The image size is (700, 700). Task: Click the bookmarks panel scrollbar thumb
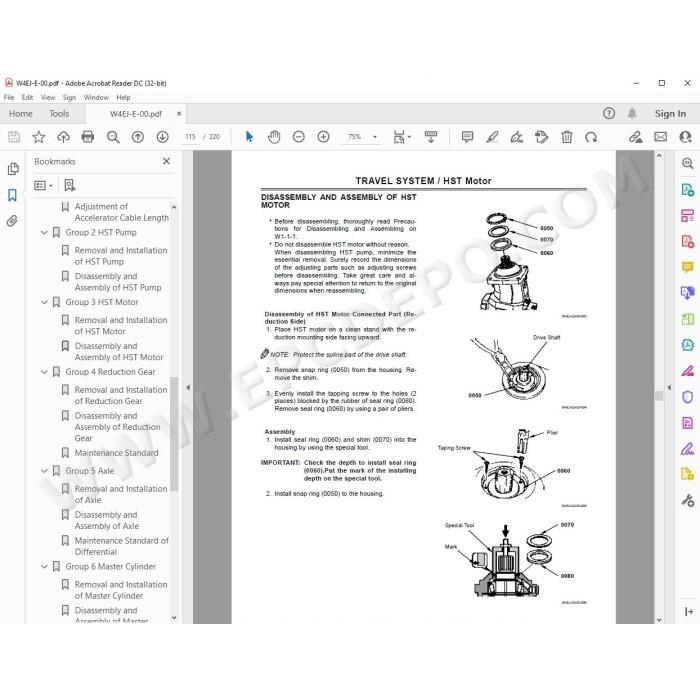coord(174,433)
